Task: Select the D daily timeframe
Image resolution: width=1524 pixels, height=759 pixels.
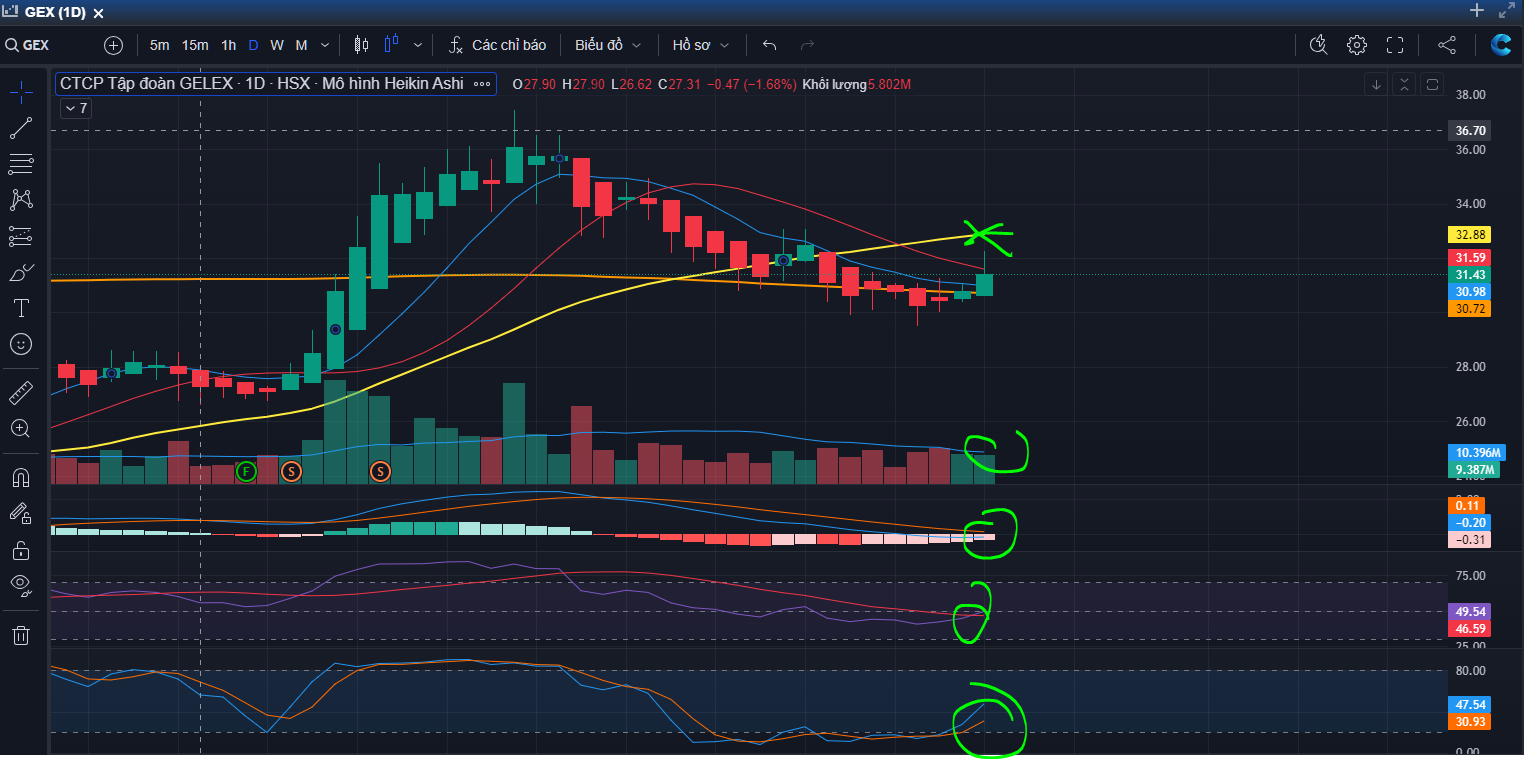Action: tap(253, 45)
